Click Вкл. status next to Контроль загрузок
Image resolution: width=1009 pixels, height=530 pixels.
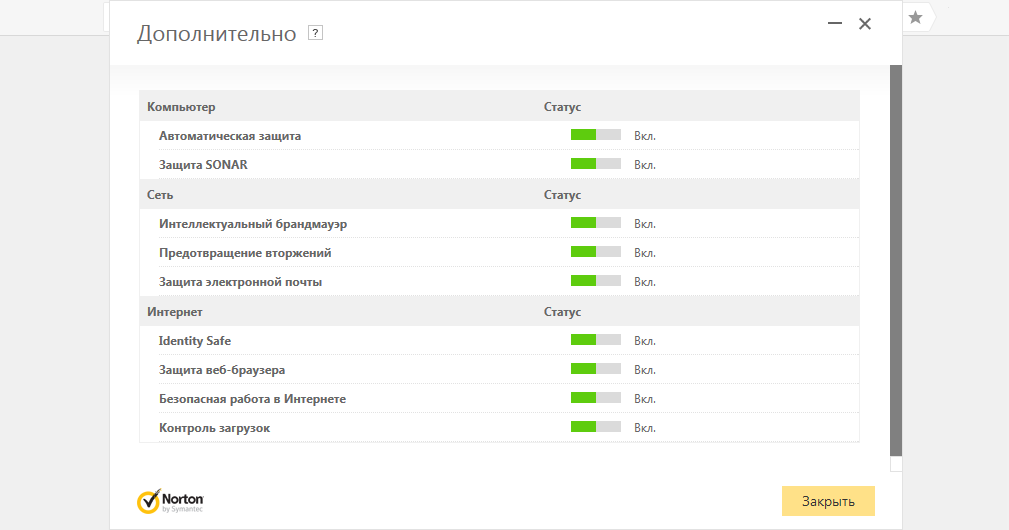[645, 428]
